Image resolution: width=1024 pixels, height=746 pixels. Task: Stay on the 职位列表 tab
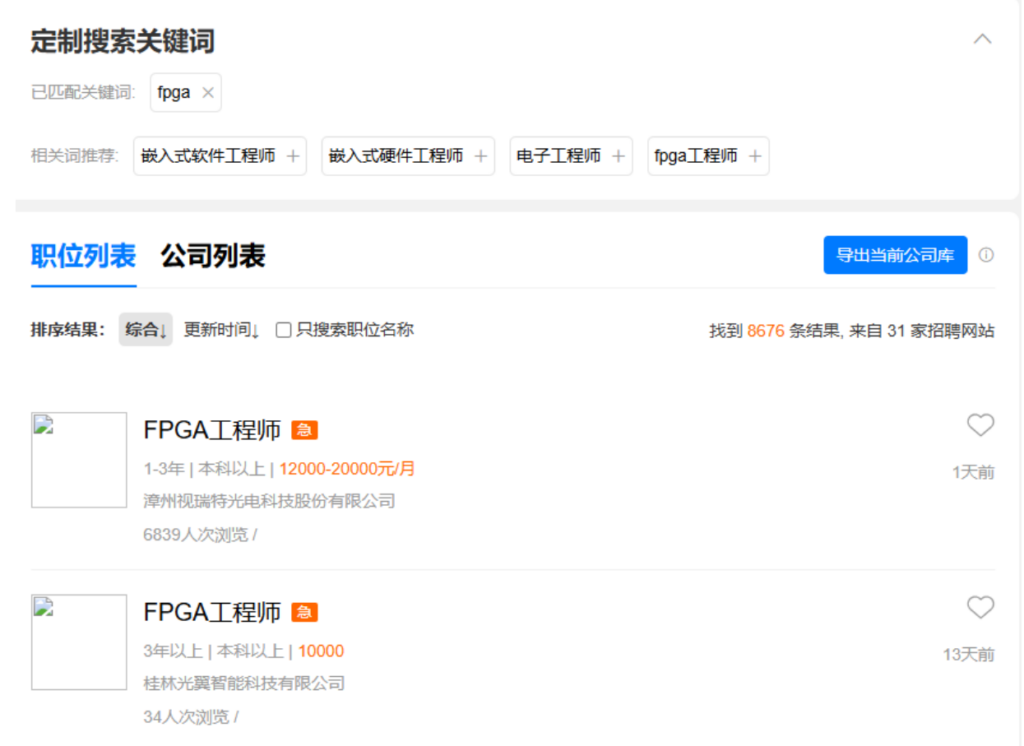[82, 254]
